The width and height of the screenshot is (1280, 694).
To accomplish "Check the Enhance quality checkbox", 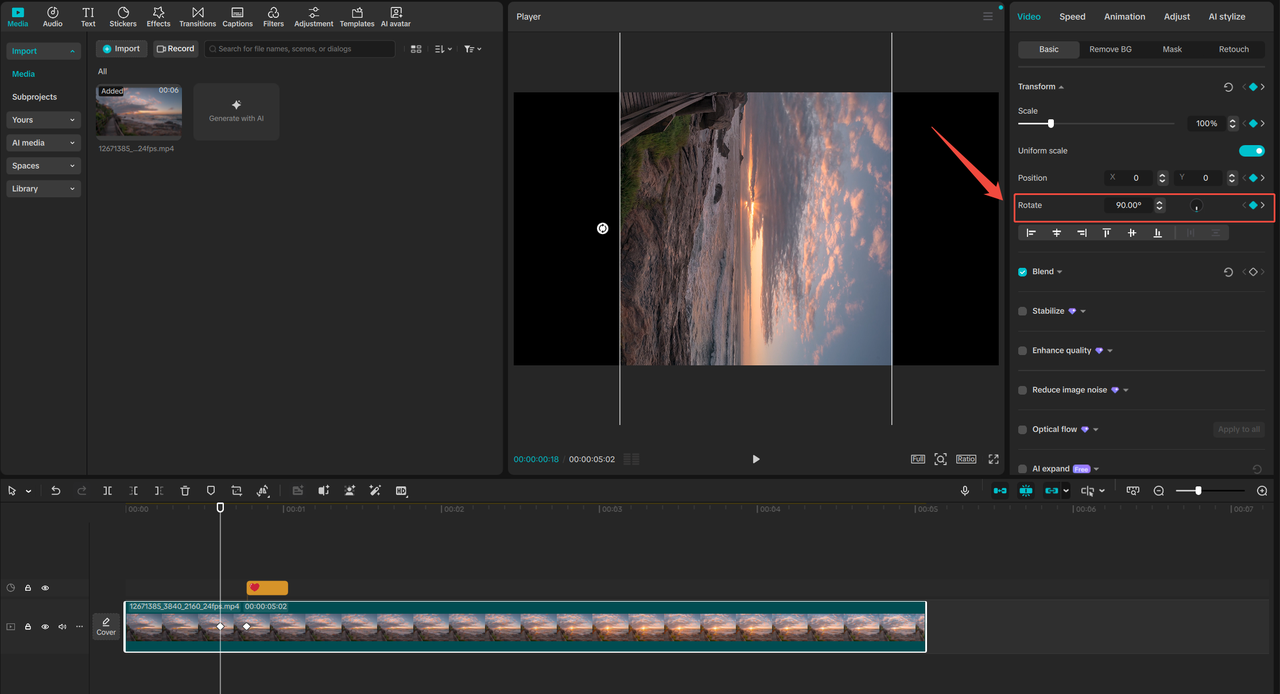I will [1021, 350].
